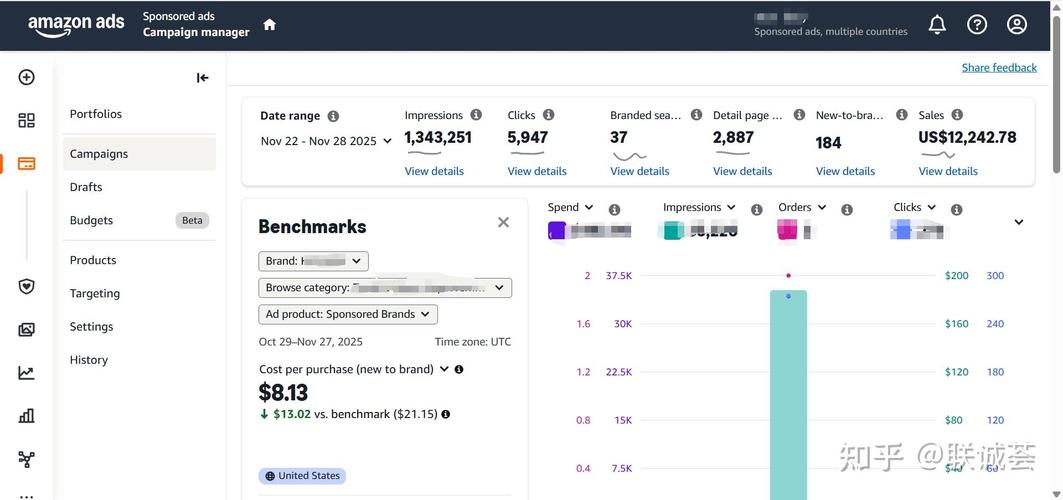Open the line chart trend icon in sidebar
The image size is (1063, 500).
point(26,373)
